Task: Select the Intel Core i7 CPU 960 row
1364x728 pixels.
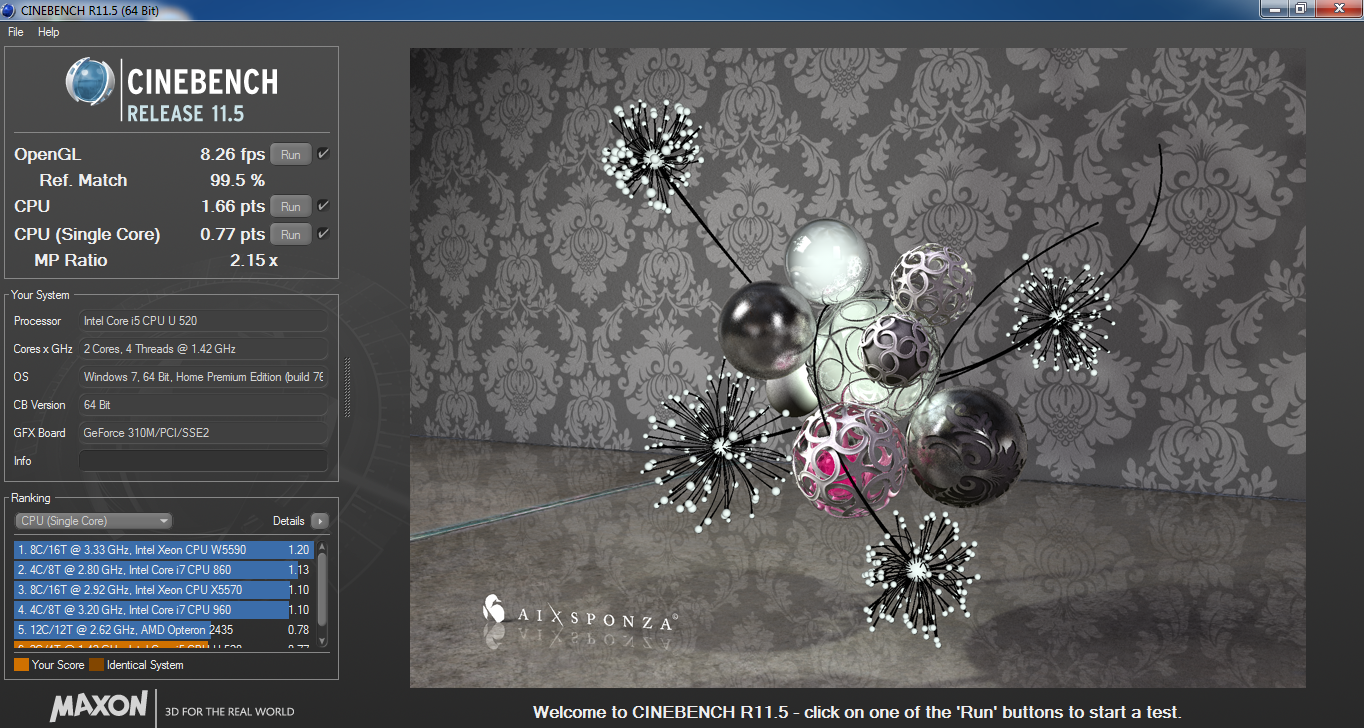Action: coord(164,610)
